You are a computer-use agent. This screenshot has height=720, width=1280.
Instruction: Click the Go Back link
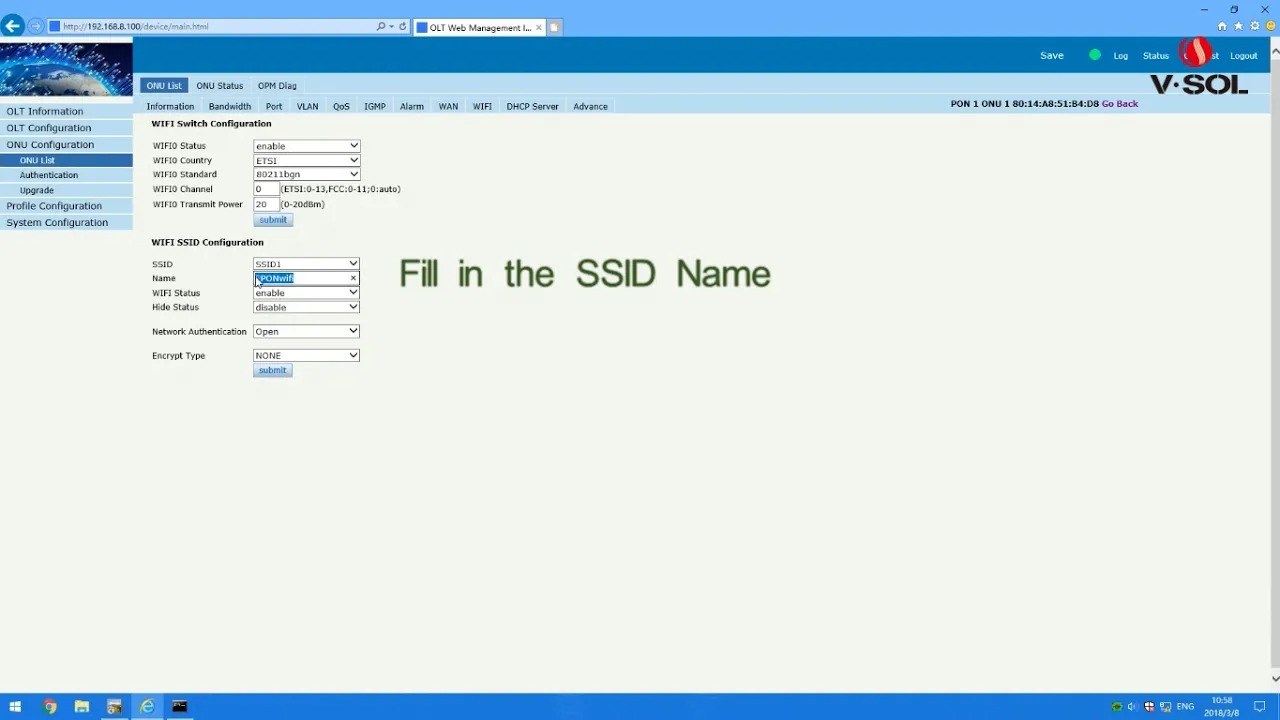point(1119,104)
